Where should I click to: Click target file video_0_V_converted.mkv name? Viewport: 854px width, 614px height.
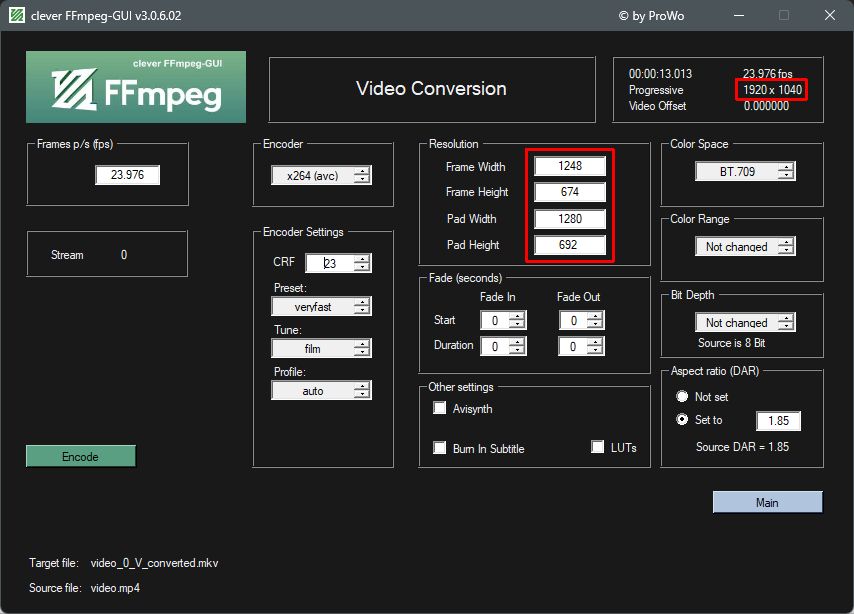click(x=154, y=563)
